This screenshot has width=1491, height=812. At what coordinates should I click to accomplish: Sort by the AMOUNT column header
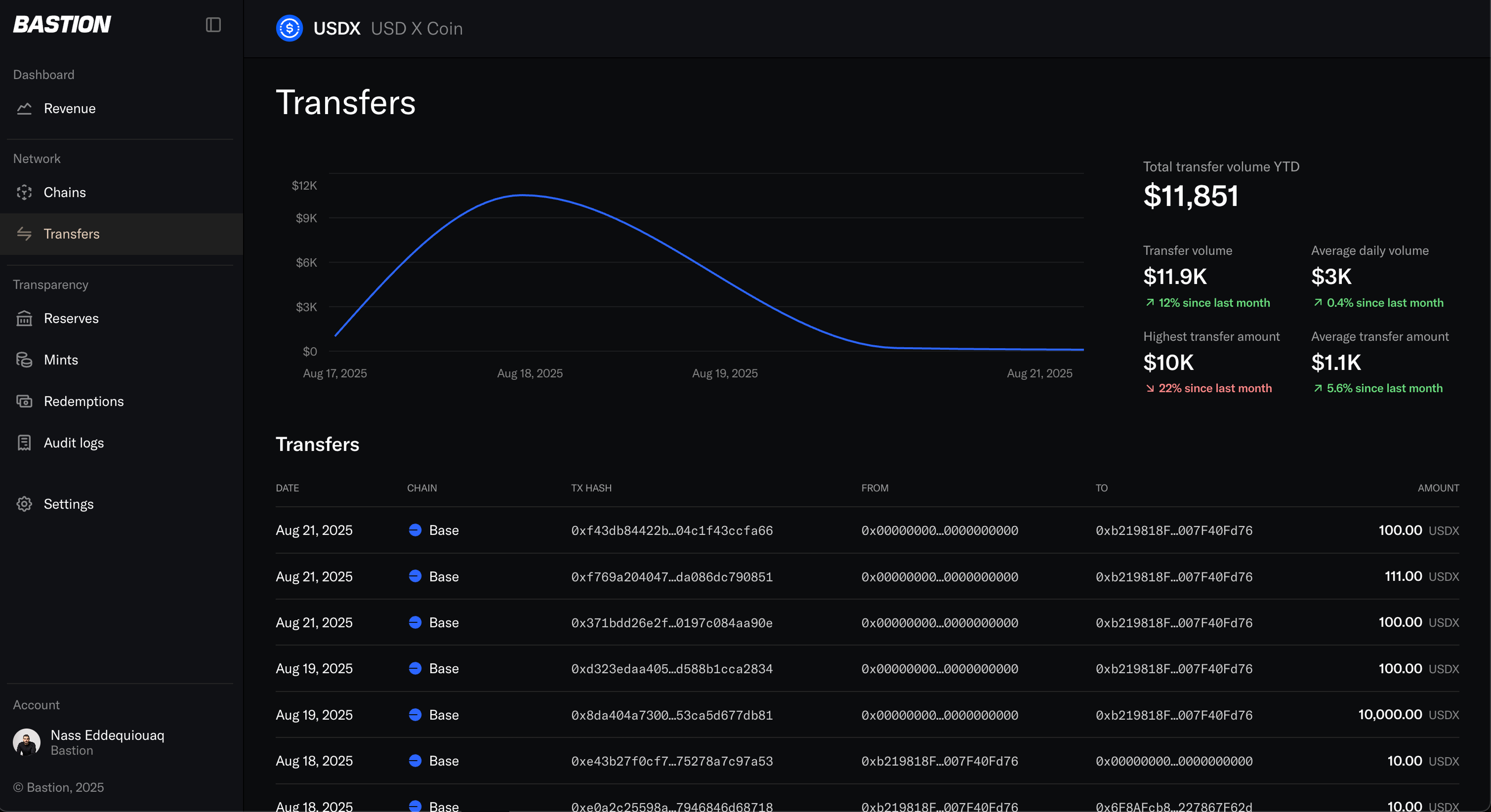coord(1438,488)
